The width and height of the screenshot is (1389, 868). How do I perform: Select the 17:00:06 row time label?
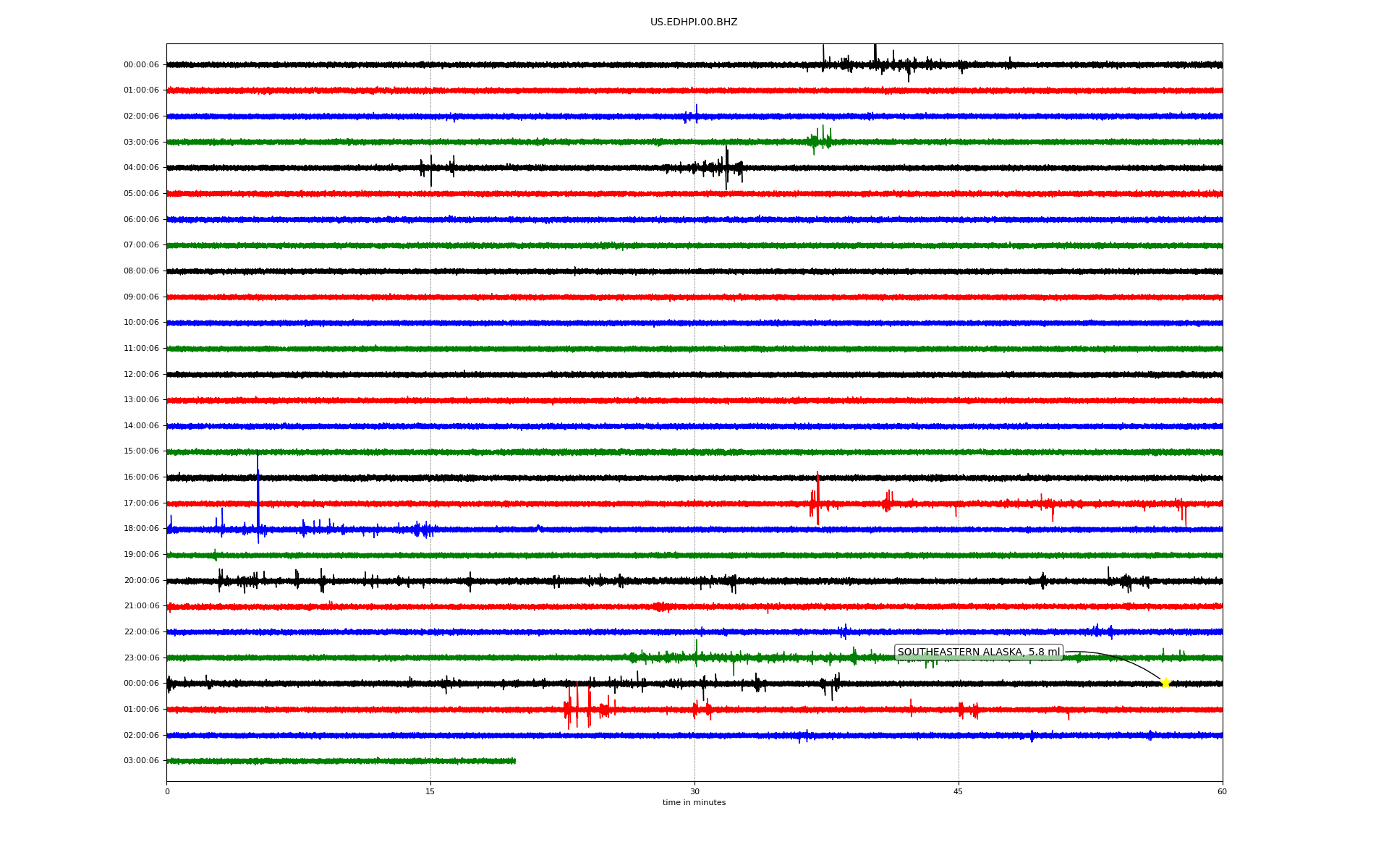click(141, 503)
